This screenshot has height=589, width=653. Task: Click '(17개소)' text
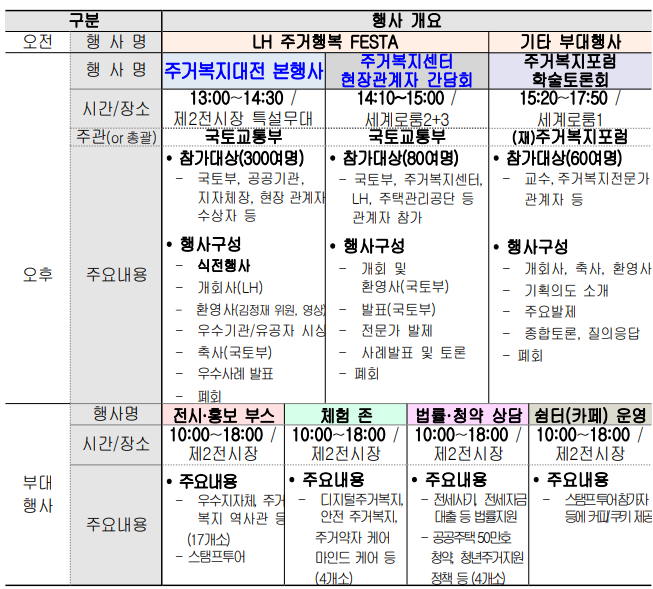209,539
